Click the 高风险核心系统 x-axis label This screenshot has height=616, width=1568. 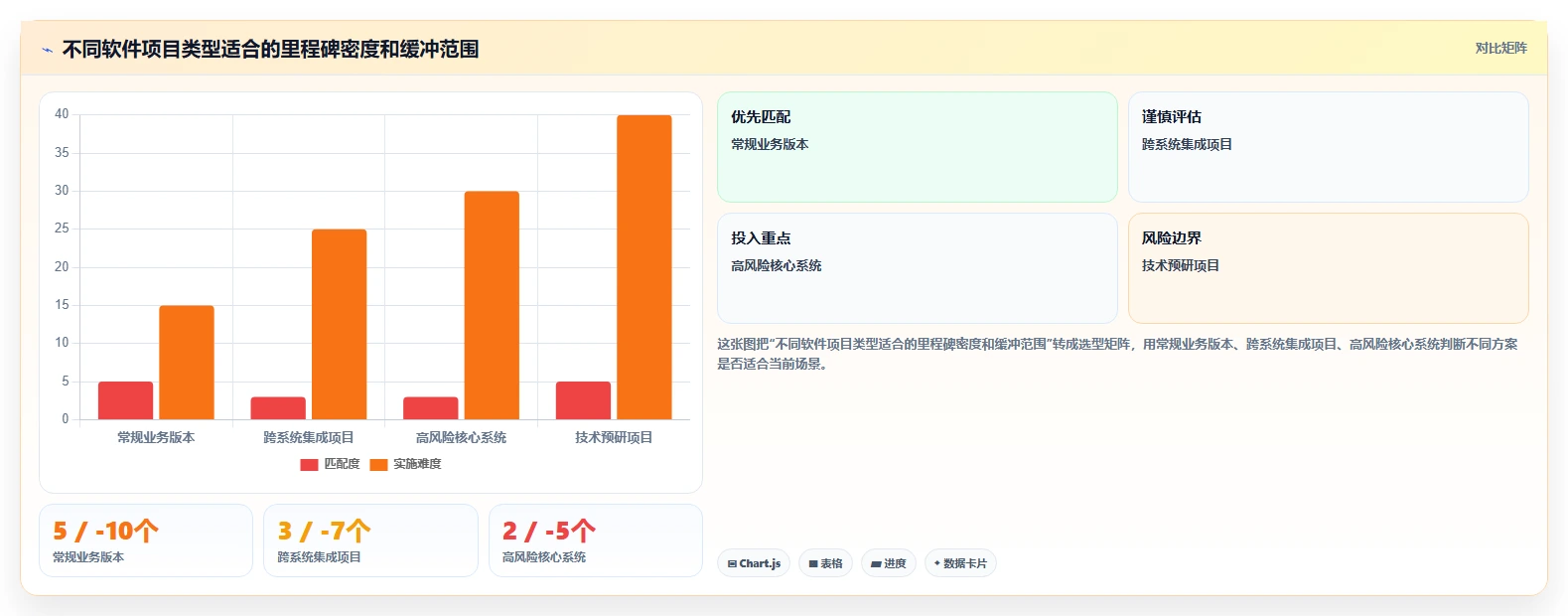461,437
